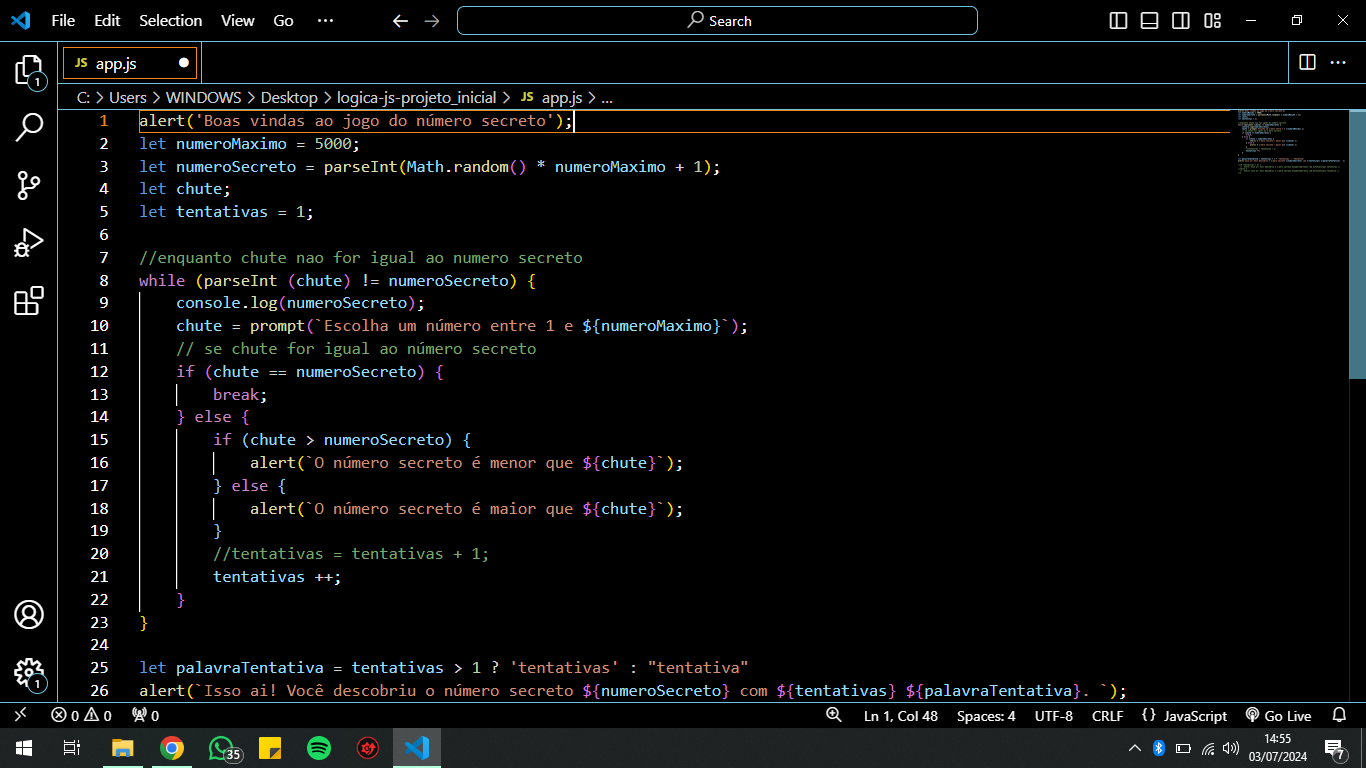Open WhatsApp from the taskbar
Screen dimensions: 1366x768
coord(222,748)
